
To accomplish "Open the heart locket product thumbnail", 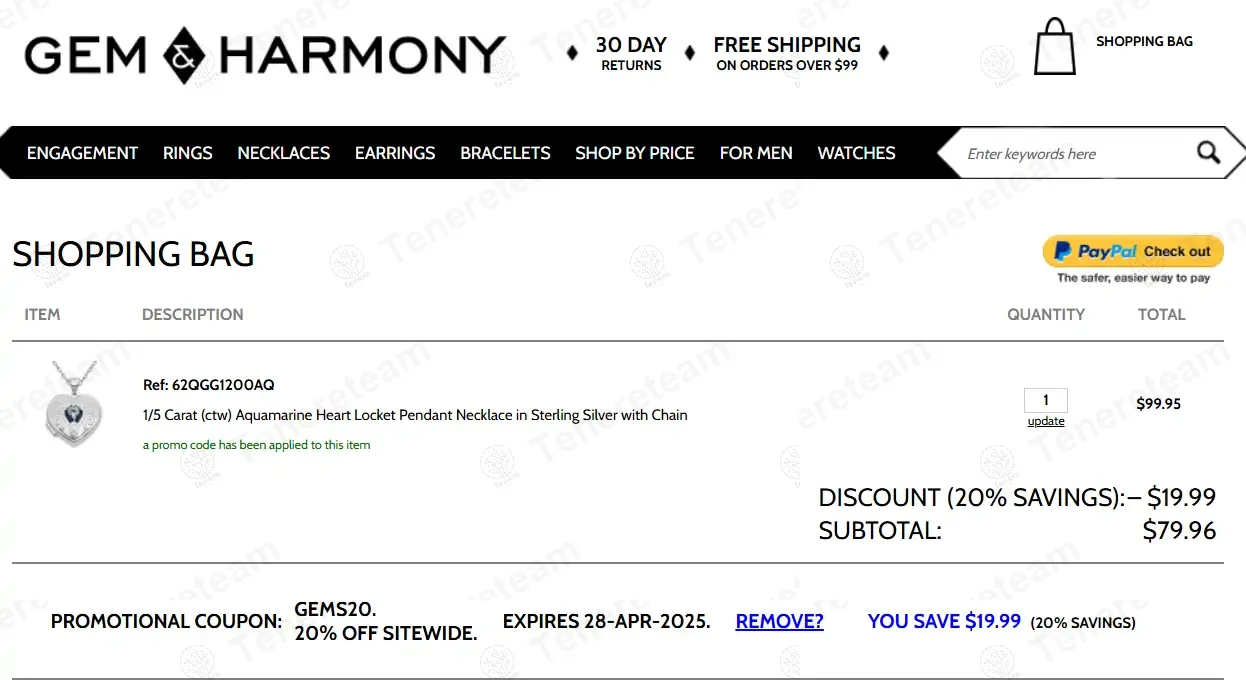I will (72, 404).
